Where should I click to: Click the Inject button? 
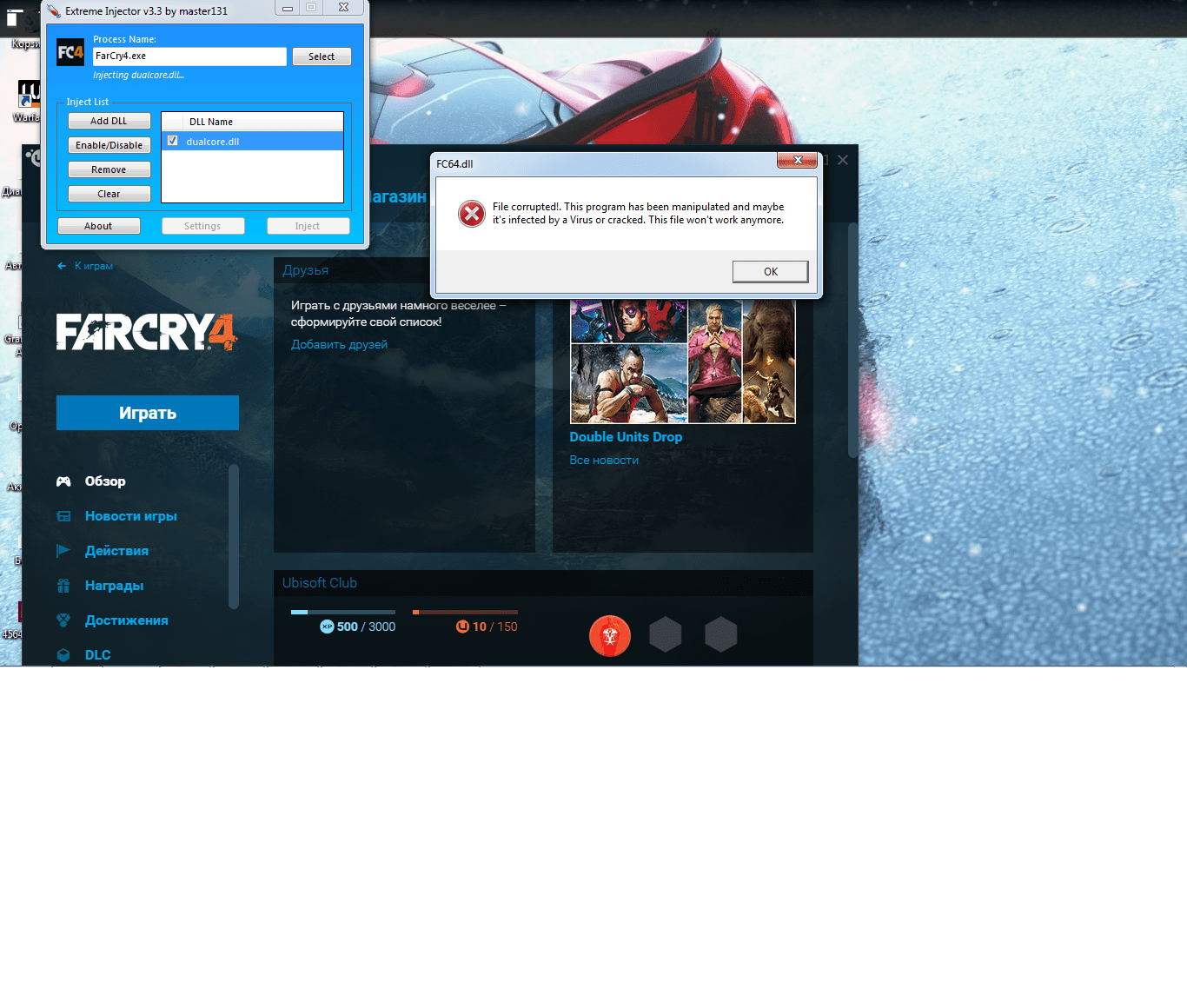[x=308, y=226]
